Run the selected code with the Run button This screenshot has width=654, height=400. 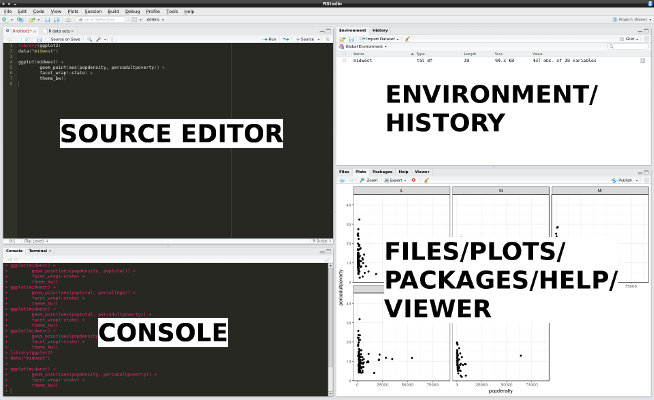tap(269, 39)
